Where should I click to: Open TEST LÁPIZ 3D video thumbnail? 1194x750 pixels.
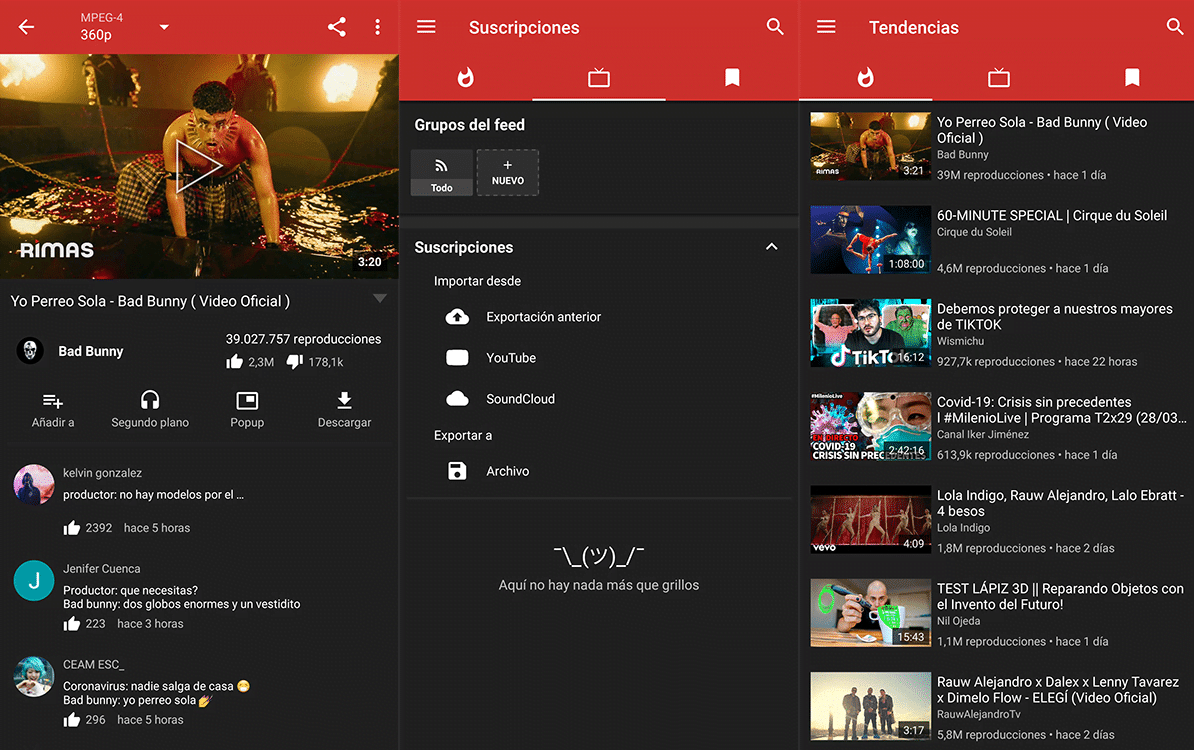coord(870,612)
